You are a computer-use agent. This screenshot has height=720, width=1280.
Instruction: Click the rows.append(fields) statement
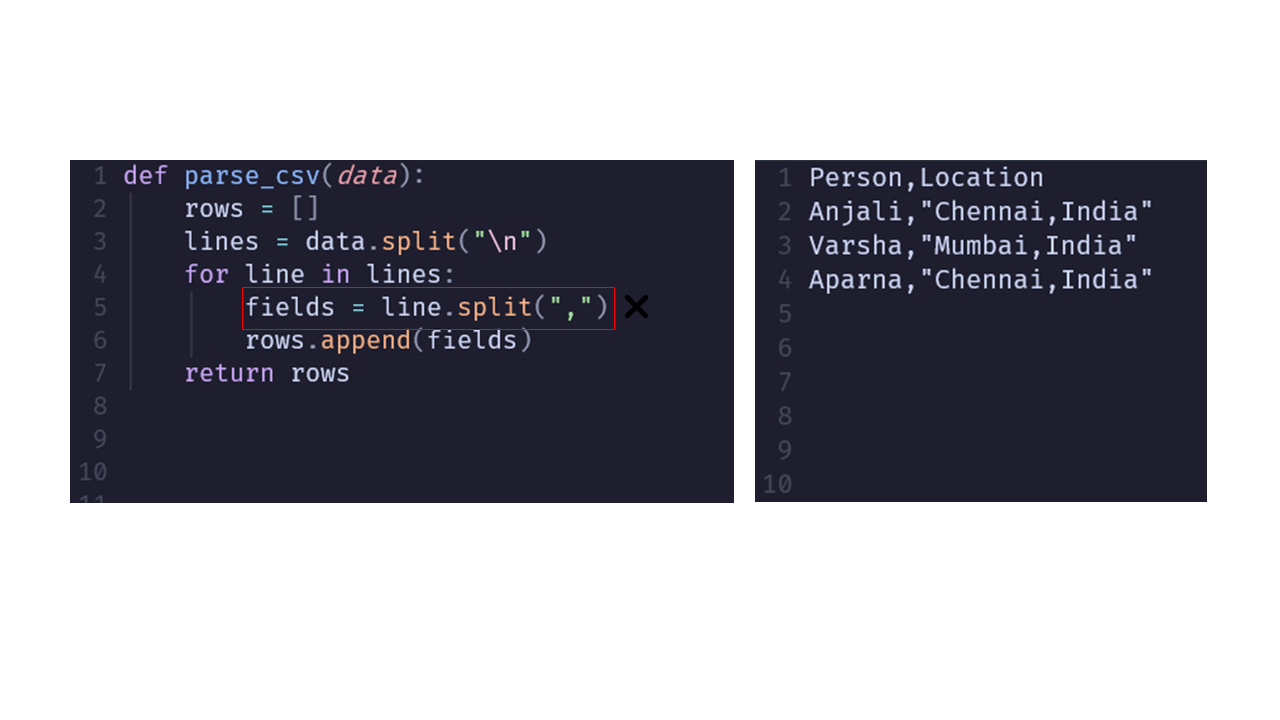pos(389,341)
